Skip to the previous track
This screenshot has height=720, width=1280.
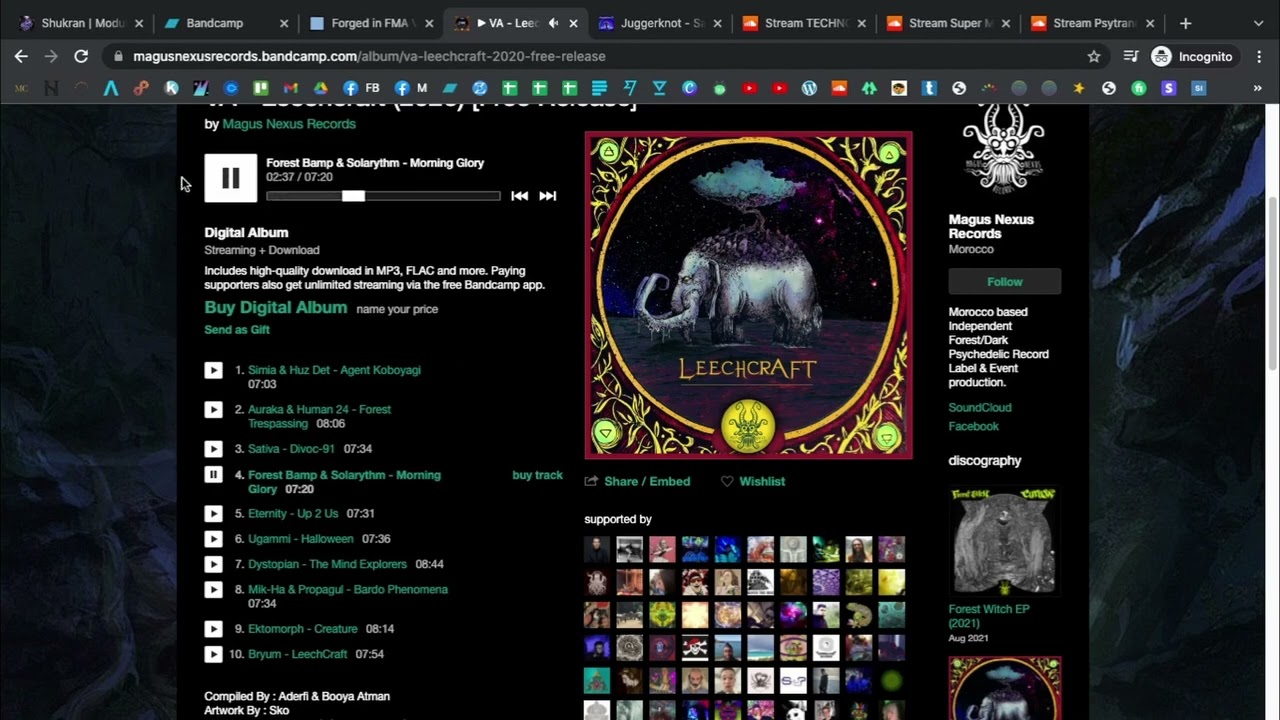[x=519, y=196]
